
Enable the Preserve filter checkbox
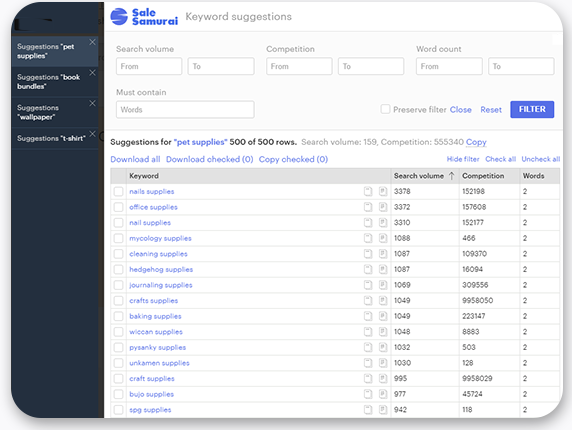pos(385,109)
